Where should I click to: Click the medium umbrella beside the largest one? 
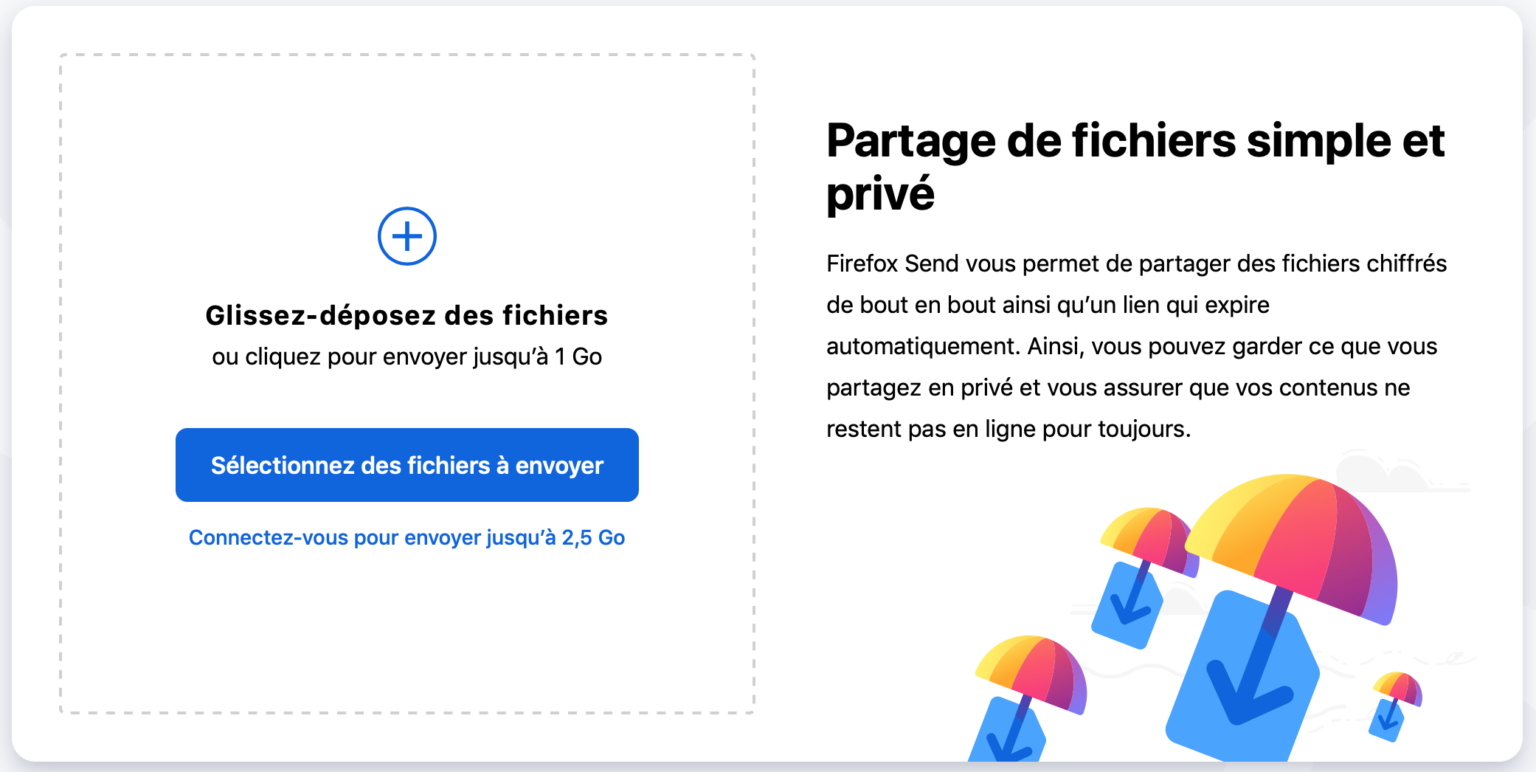1148,540
